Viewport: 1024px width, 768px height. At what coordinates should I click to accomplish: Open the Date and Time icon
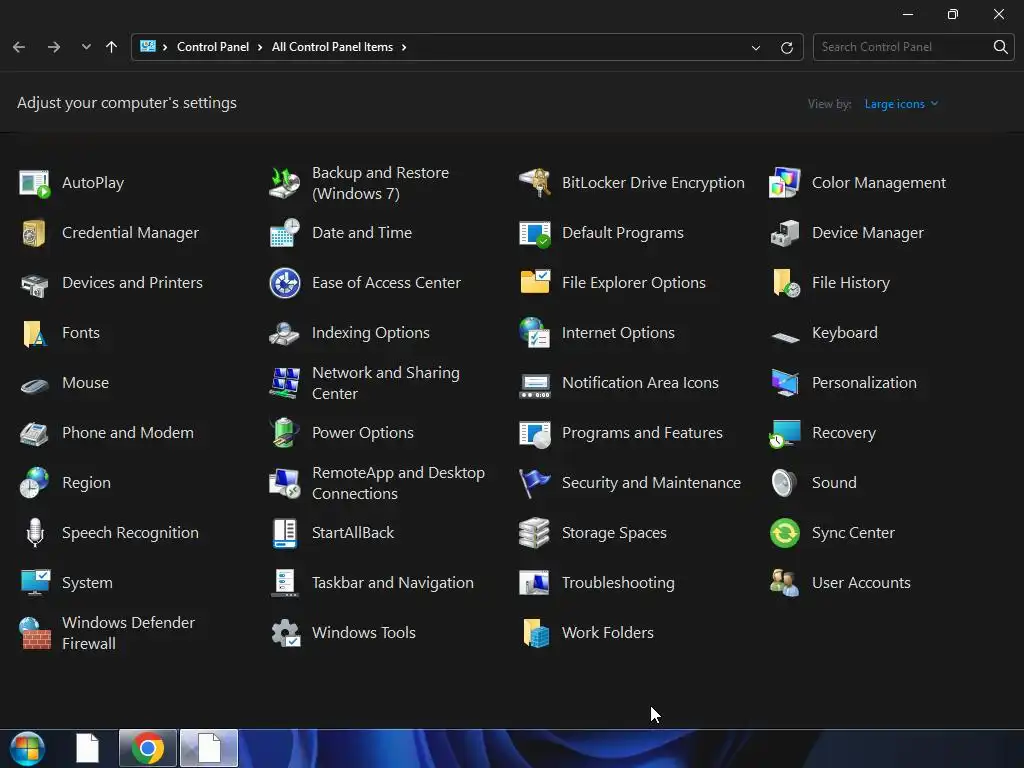(285, 233)
